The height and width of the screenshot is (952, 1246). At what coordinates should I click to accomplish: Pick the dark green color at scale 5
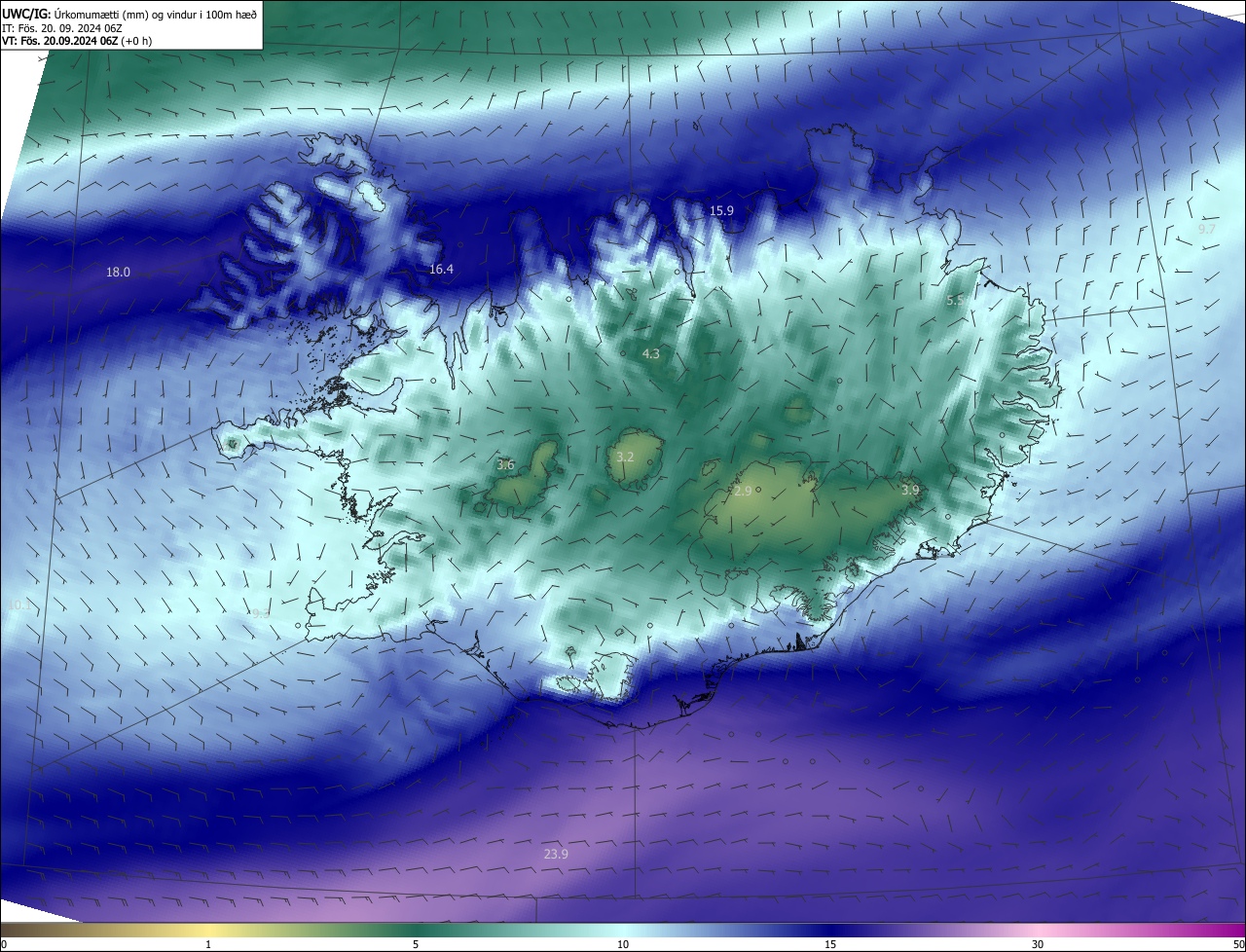tap(416, 930)
